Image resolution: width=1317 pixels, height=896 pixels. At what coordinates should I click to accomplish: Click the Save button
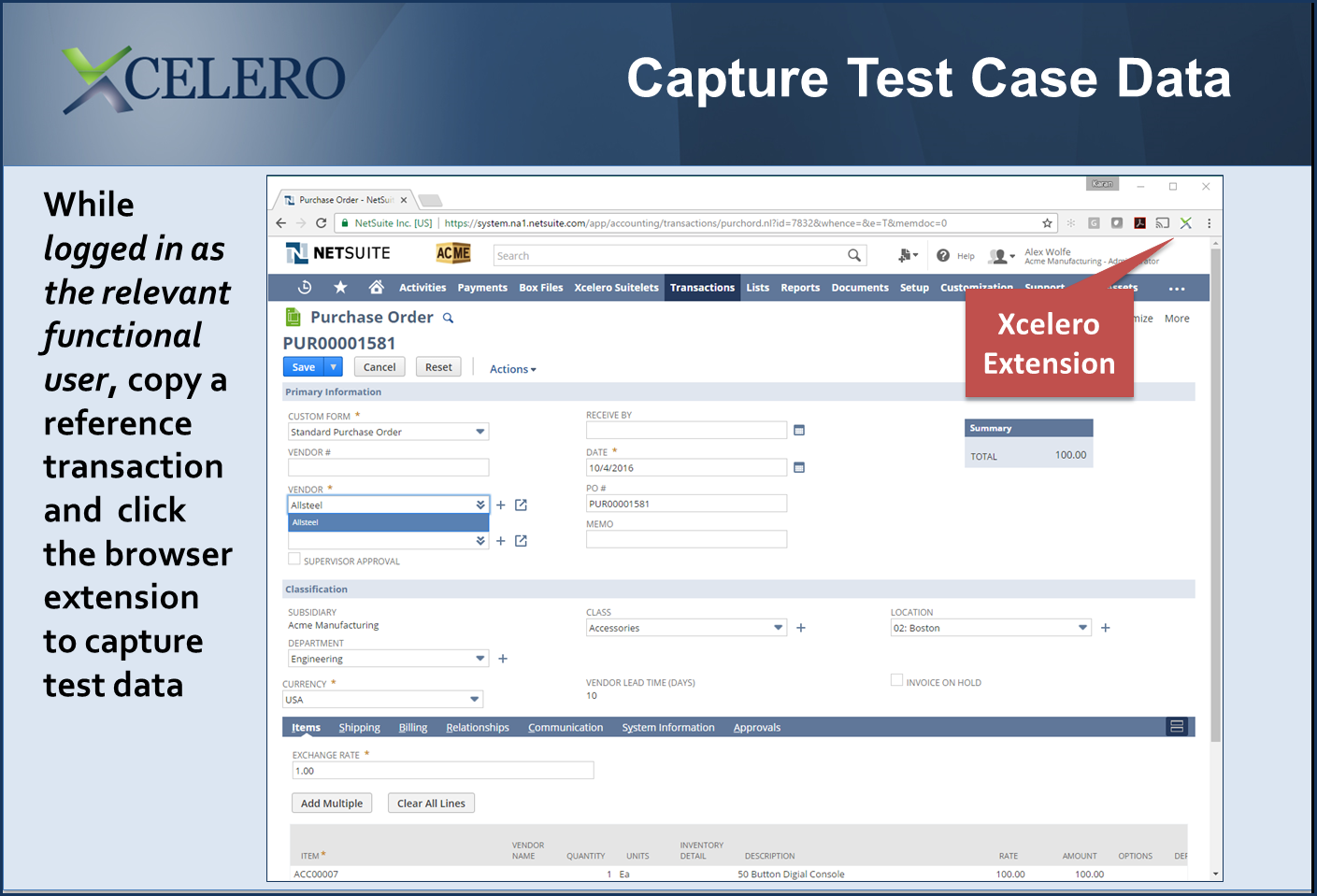304,367
